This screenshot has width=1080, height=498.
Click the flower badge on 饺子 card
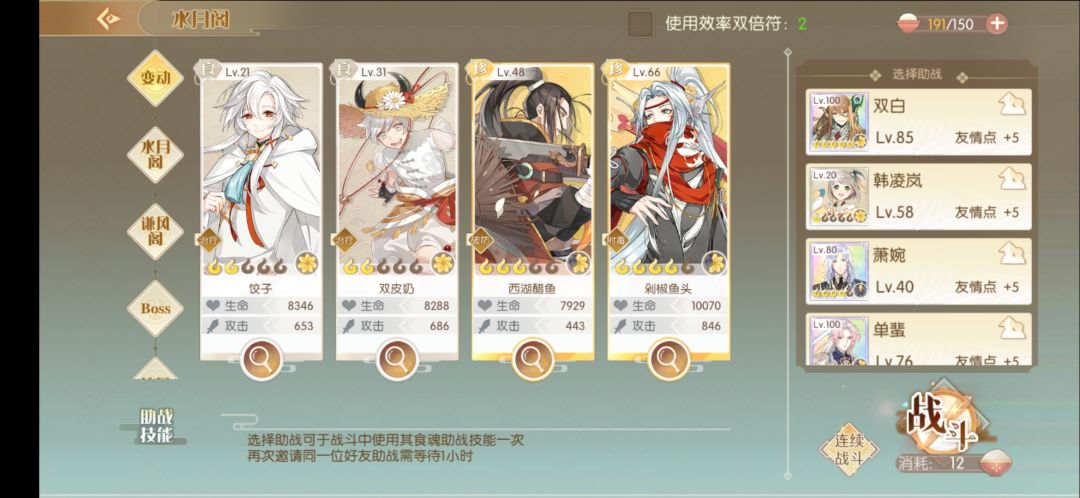(307, 263)
